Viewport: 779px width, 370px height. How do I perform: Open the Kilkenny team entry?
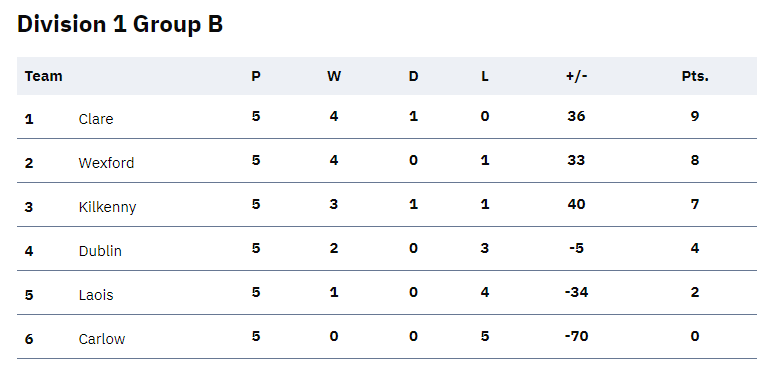click(107, 207)
